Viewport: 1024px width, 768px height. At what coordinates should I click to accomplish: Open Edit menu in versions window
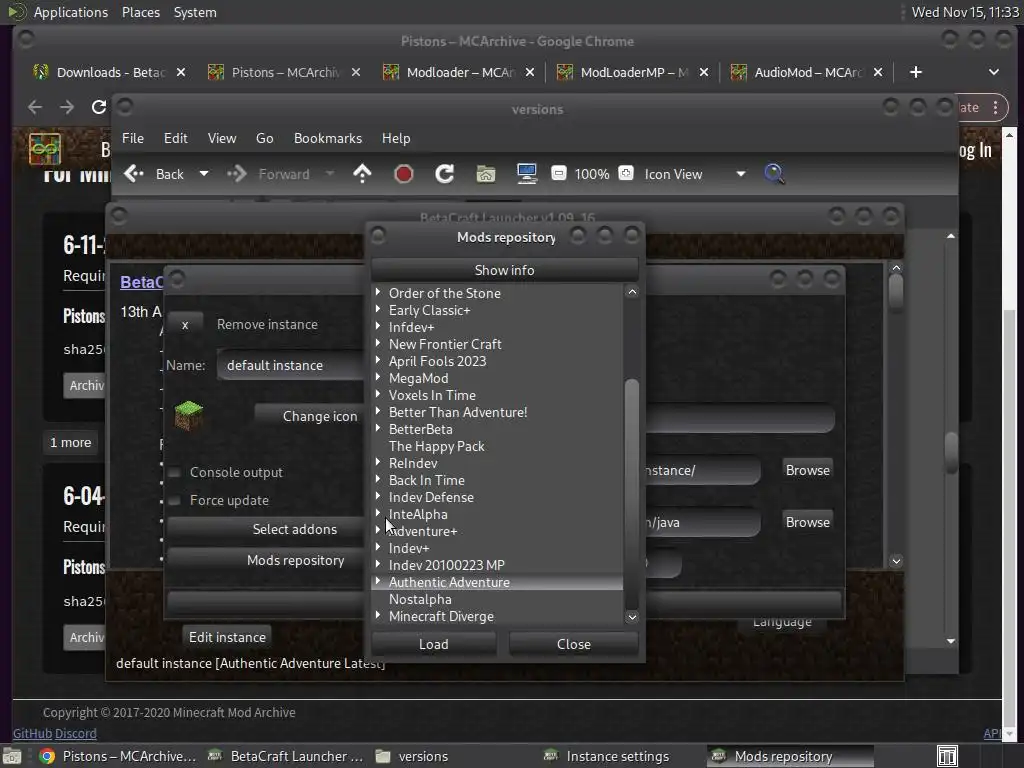(176, 138)
